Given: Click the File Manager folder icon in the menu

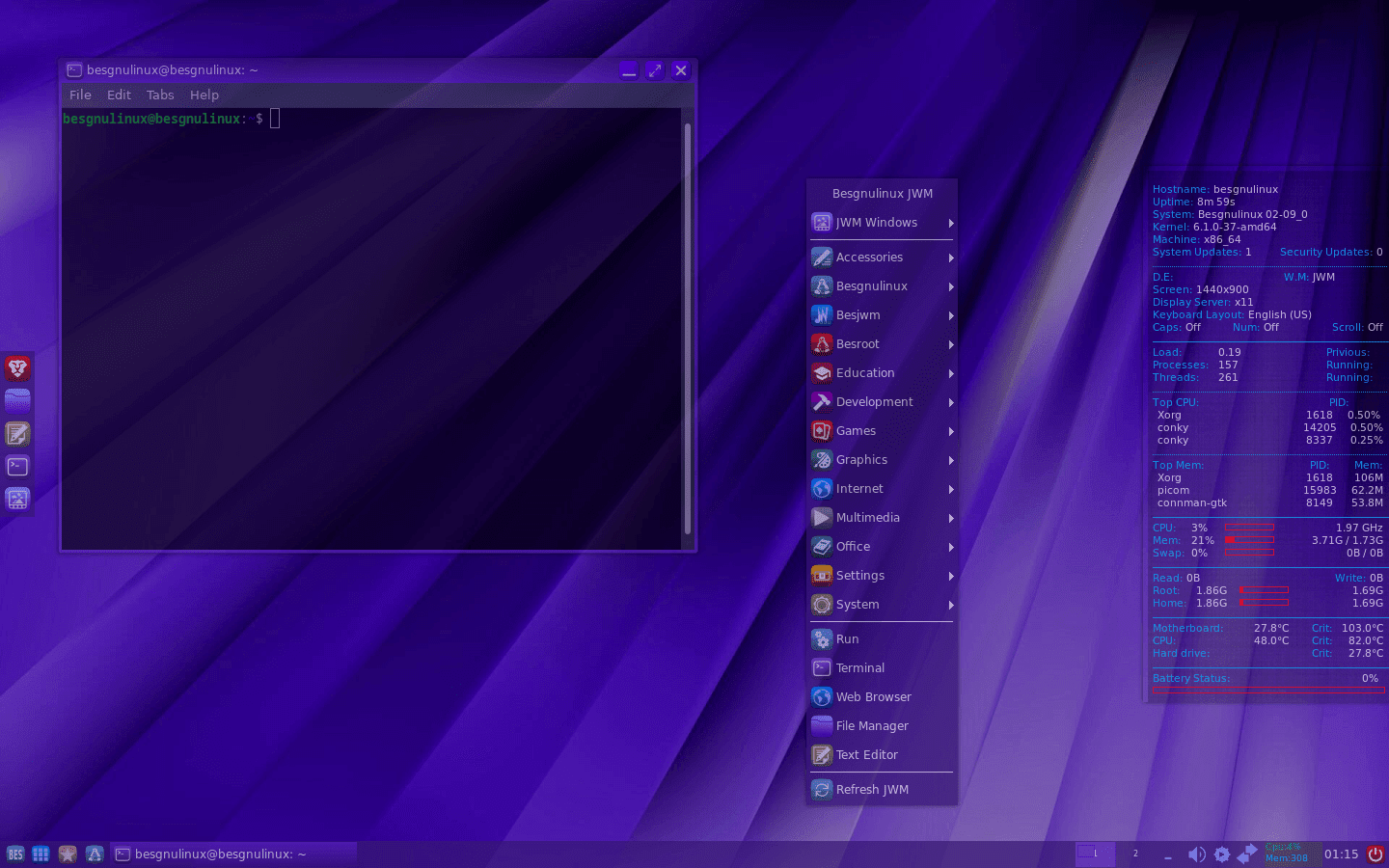Looking at the screenshot, I should coord(822,725).
